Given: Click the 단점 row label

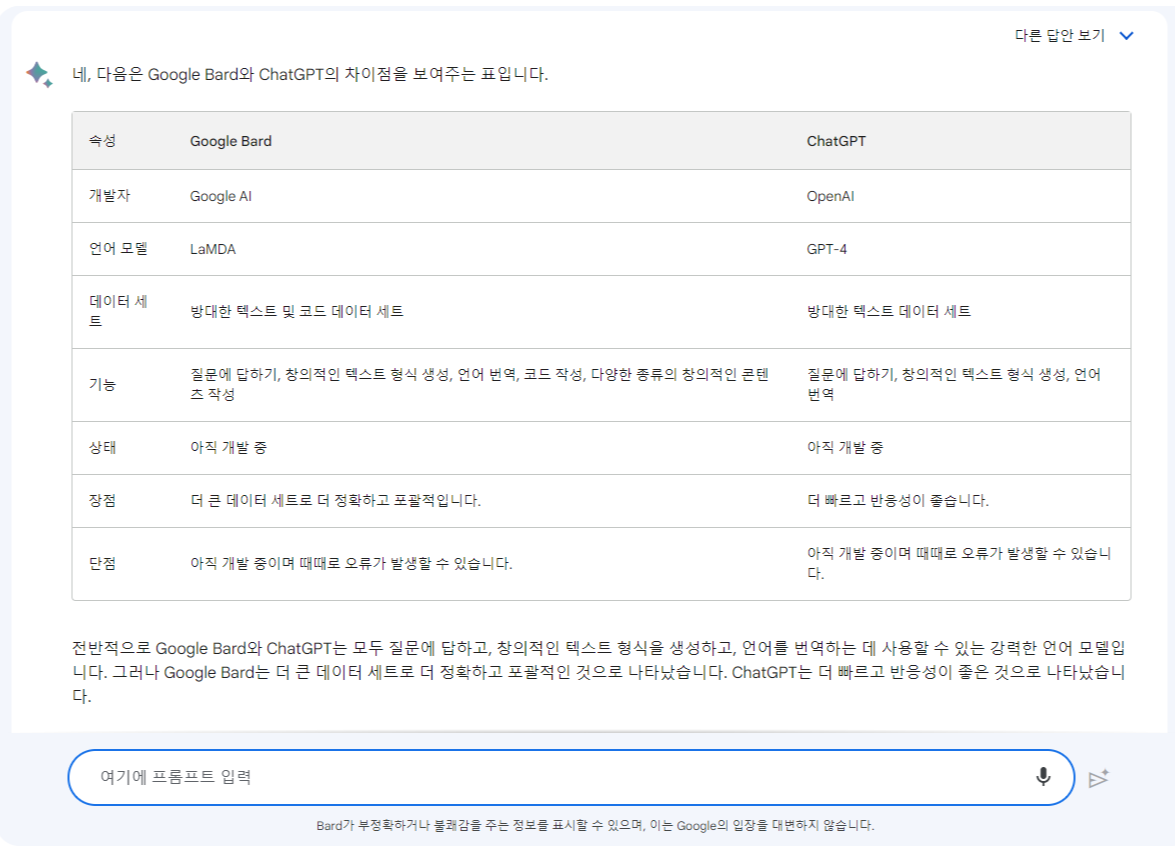Looking at the screenshot, I should click(103, 564).
